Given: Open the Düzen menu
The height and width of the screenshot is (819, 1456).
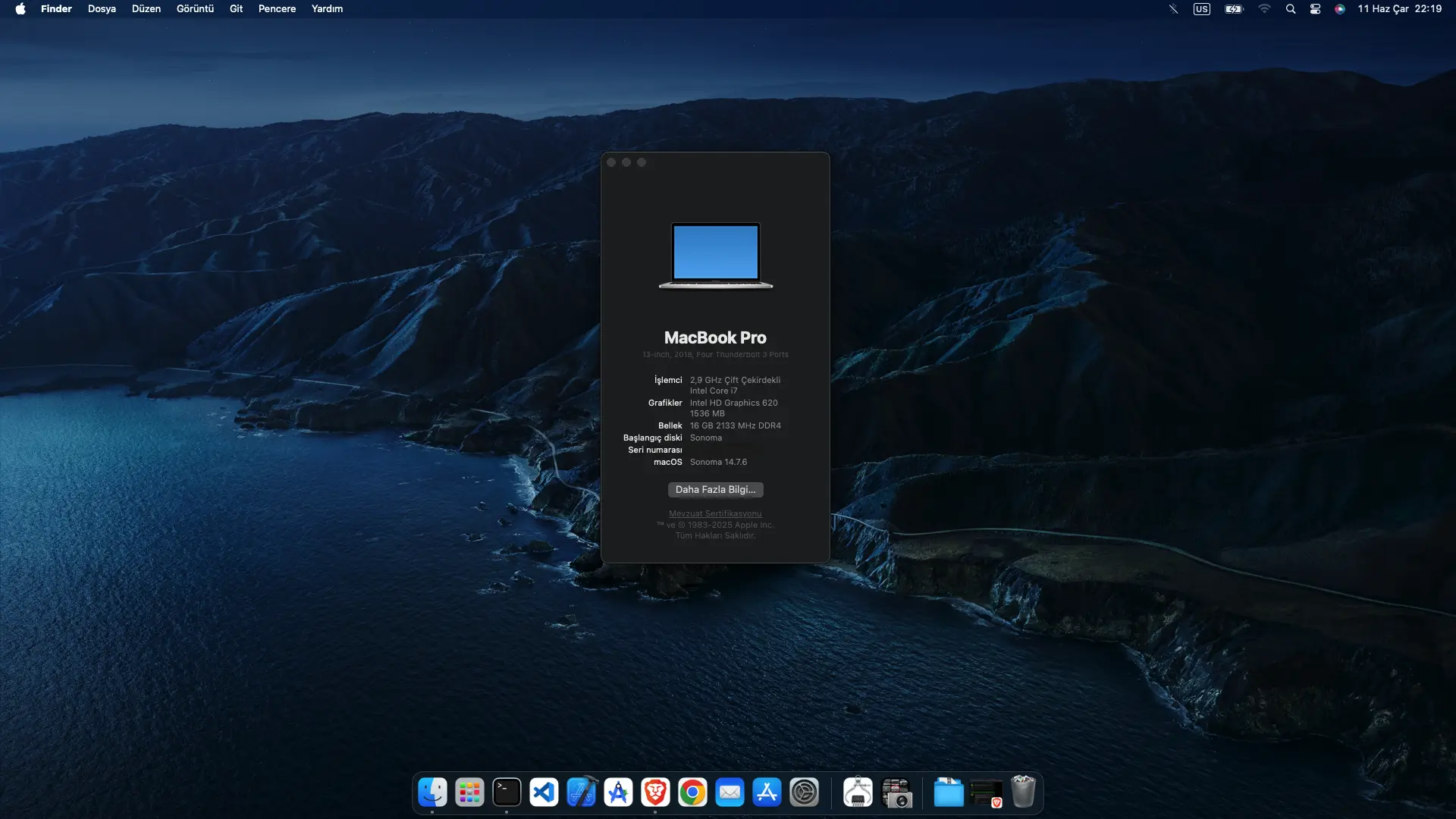Looking at the screenshot, I should (x=146, y=9).
